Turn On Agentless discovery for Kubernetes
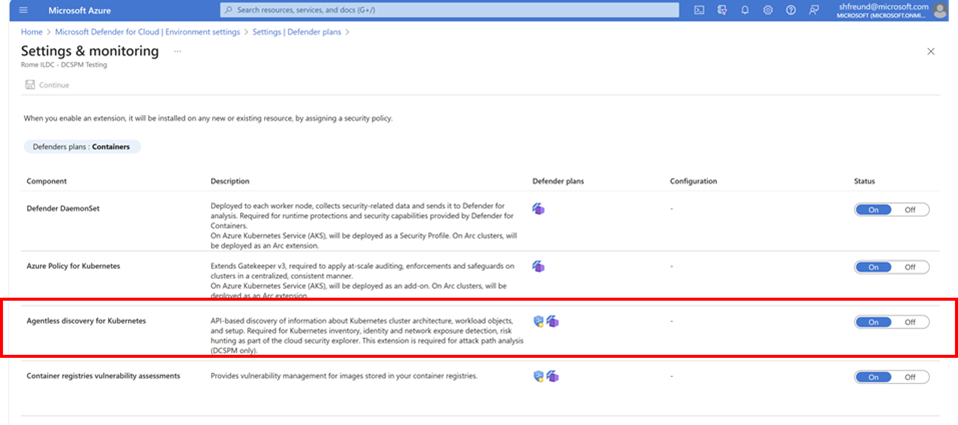 (x=874, y=322)
